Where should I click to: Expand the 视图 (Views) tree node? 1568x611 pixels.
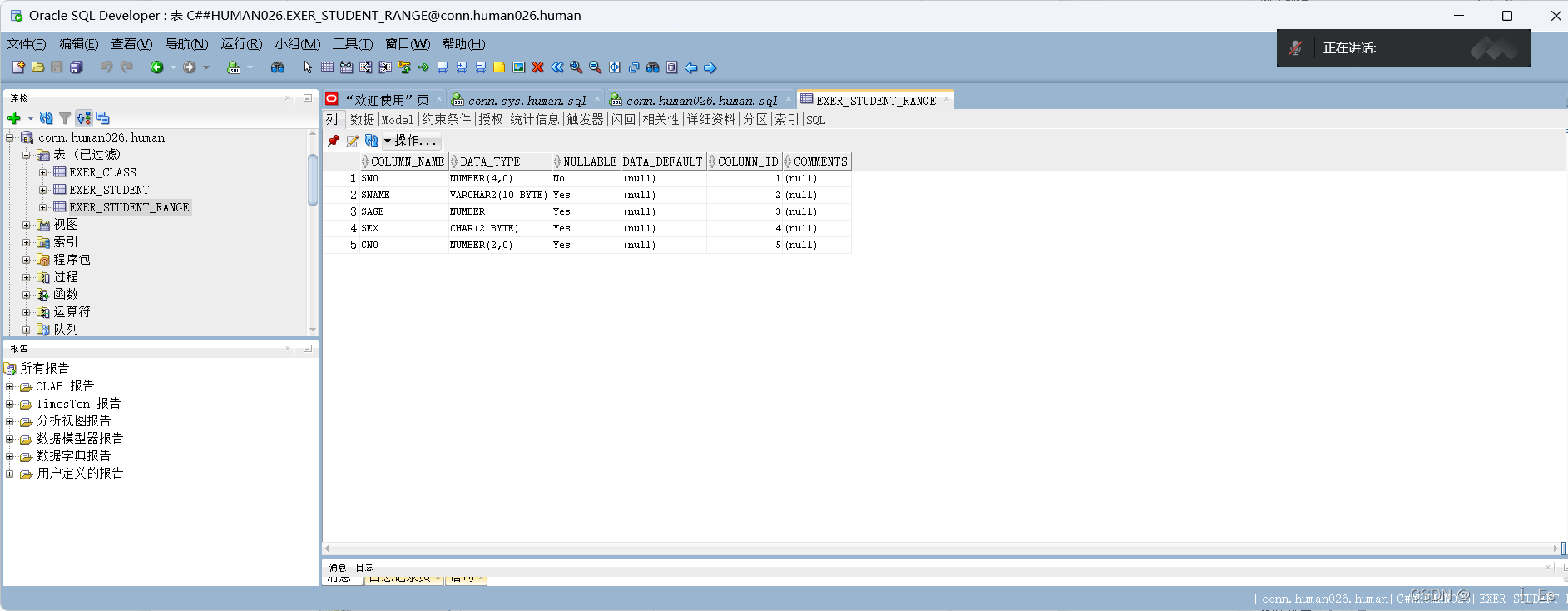tap(27, 225)
